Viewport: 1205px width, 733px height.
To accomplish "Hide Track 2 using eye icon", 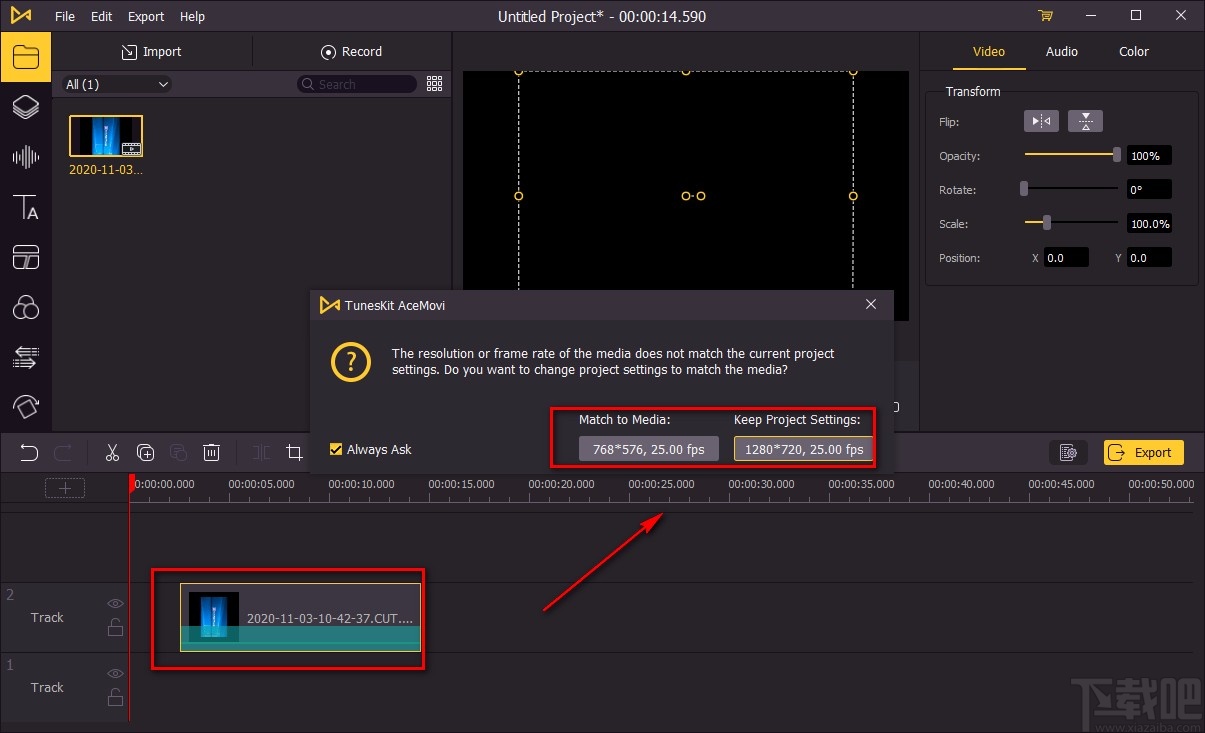I will [115, 604].
